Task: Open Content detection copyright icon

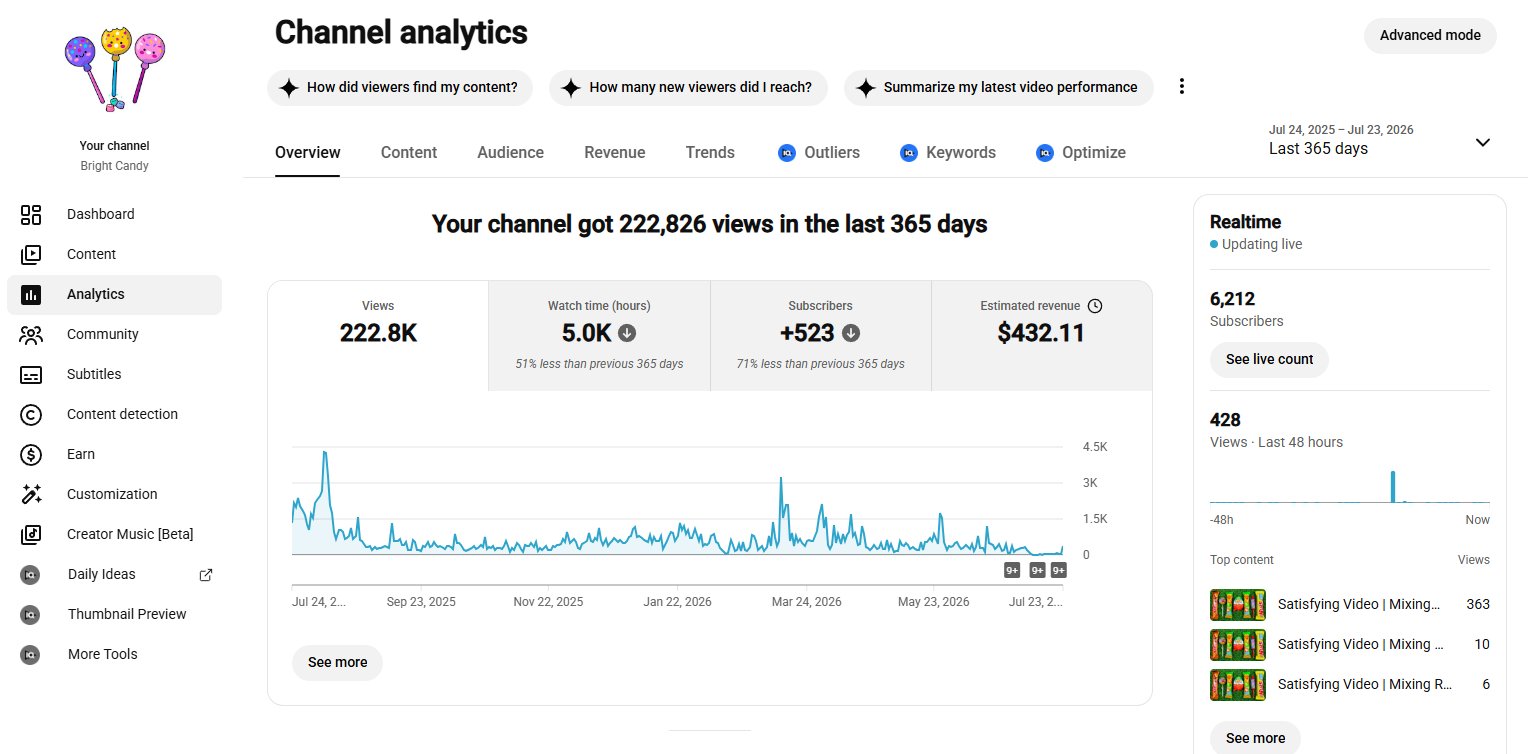Action: 31,414
